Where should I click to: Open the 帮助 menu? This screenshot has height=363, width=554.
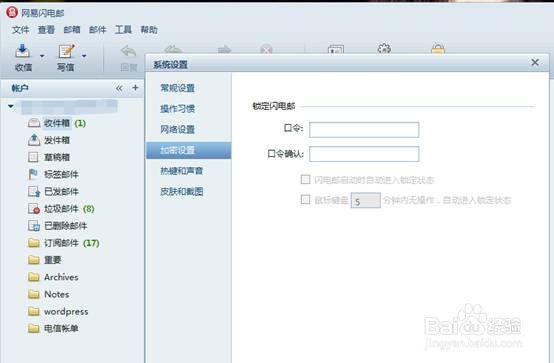[x=149, y=30]
